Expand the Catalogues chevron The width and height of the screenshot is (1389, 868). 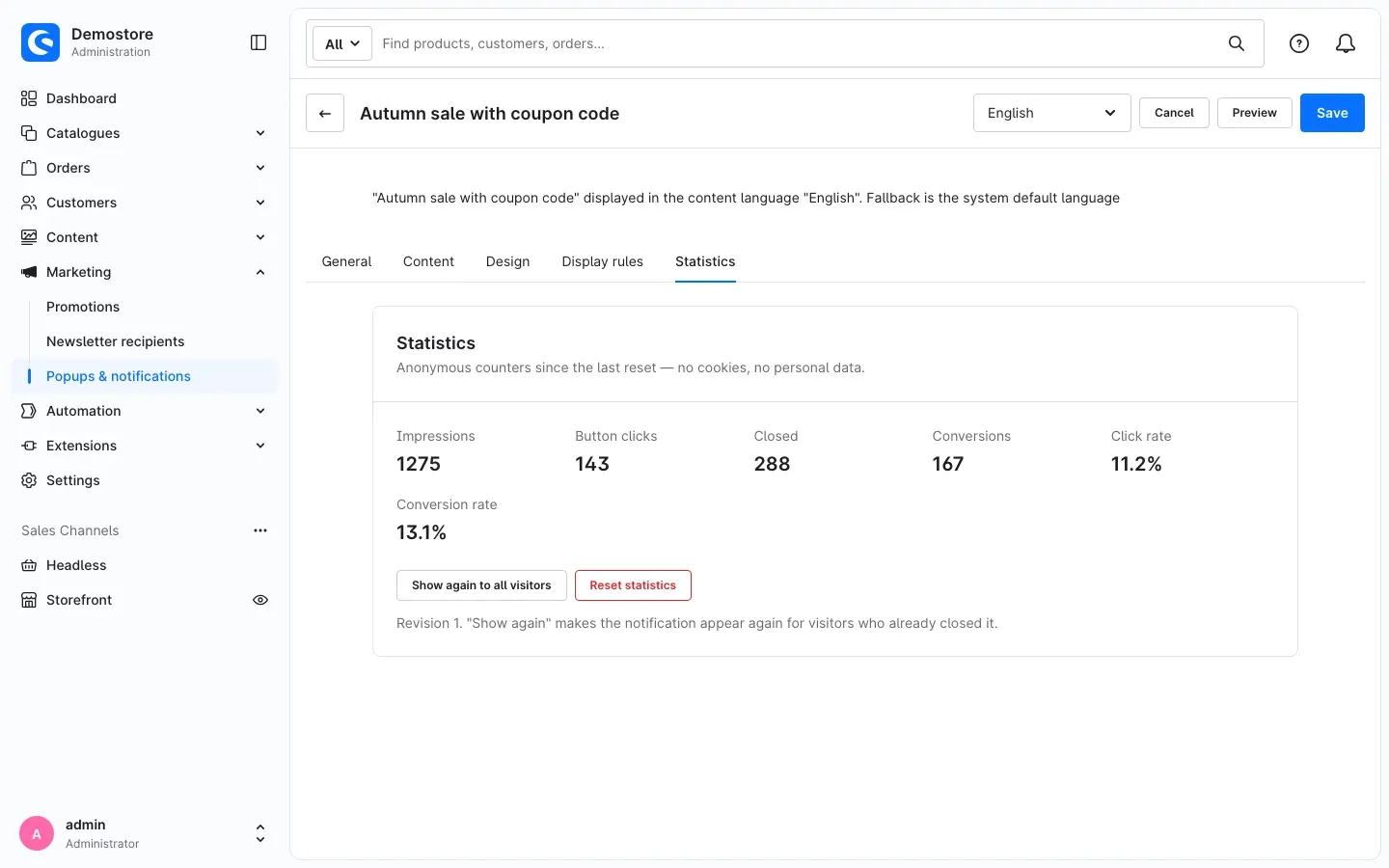(260, 133)
